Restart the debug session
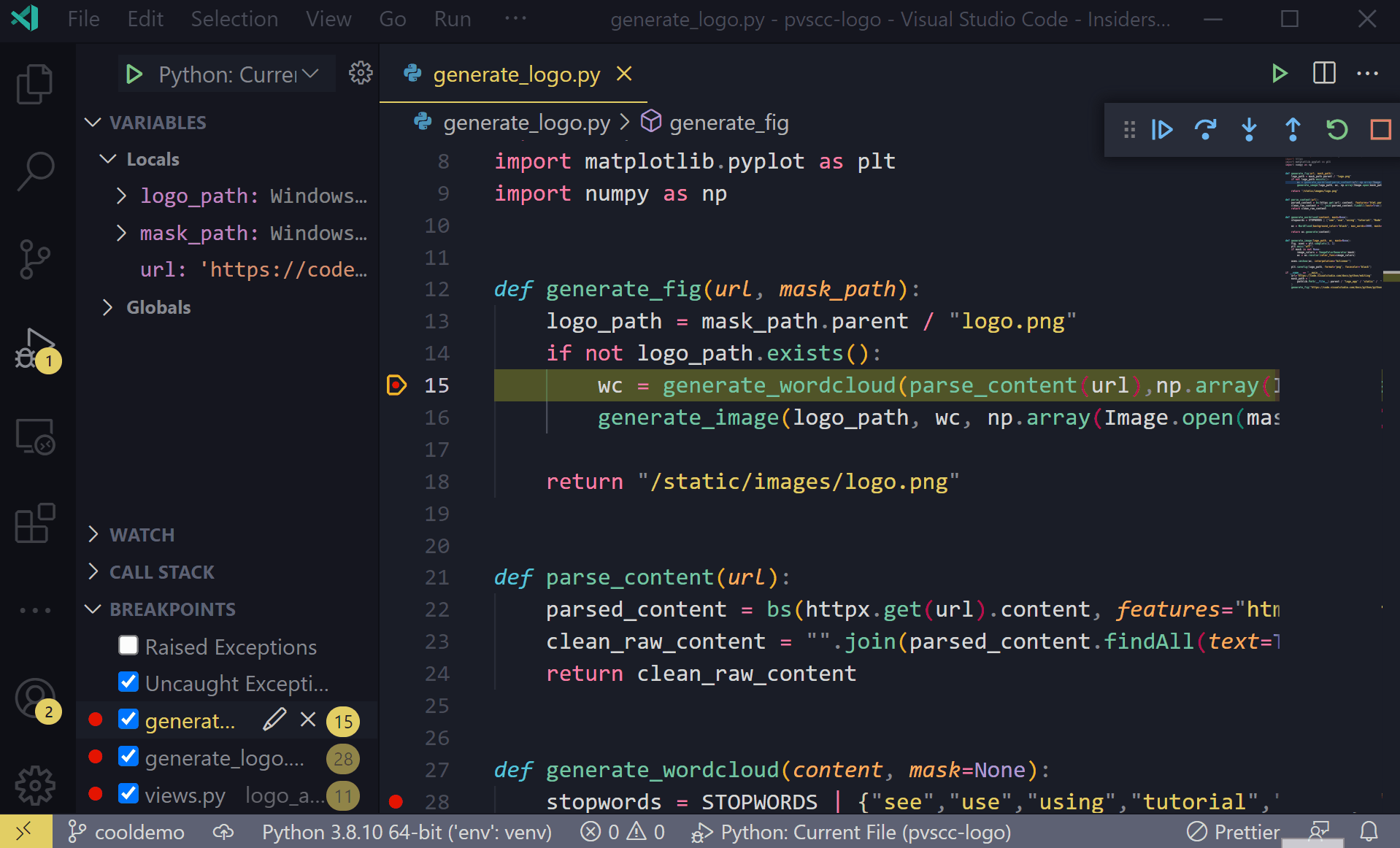The height and width of the screenshot is (848, 1400). pos(1336,130)
